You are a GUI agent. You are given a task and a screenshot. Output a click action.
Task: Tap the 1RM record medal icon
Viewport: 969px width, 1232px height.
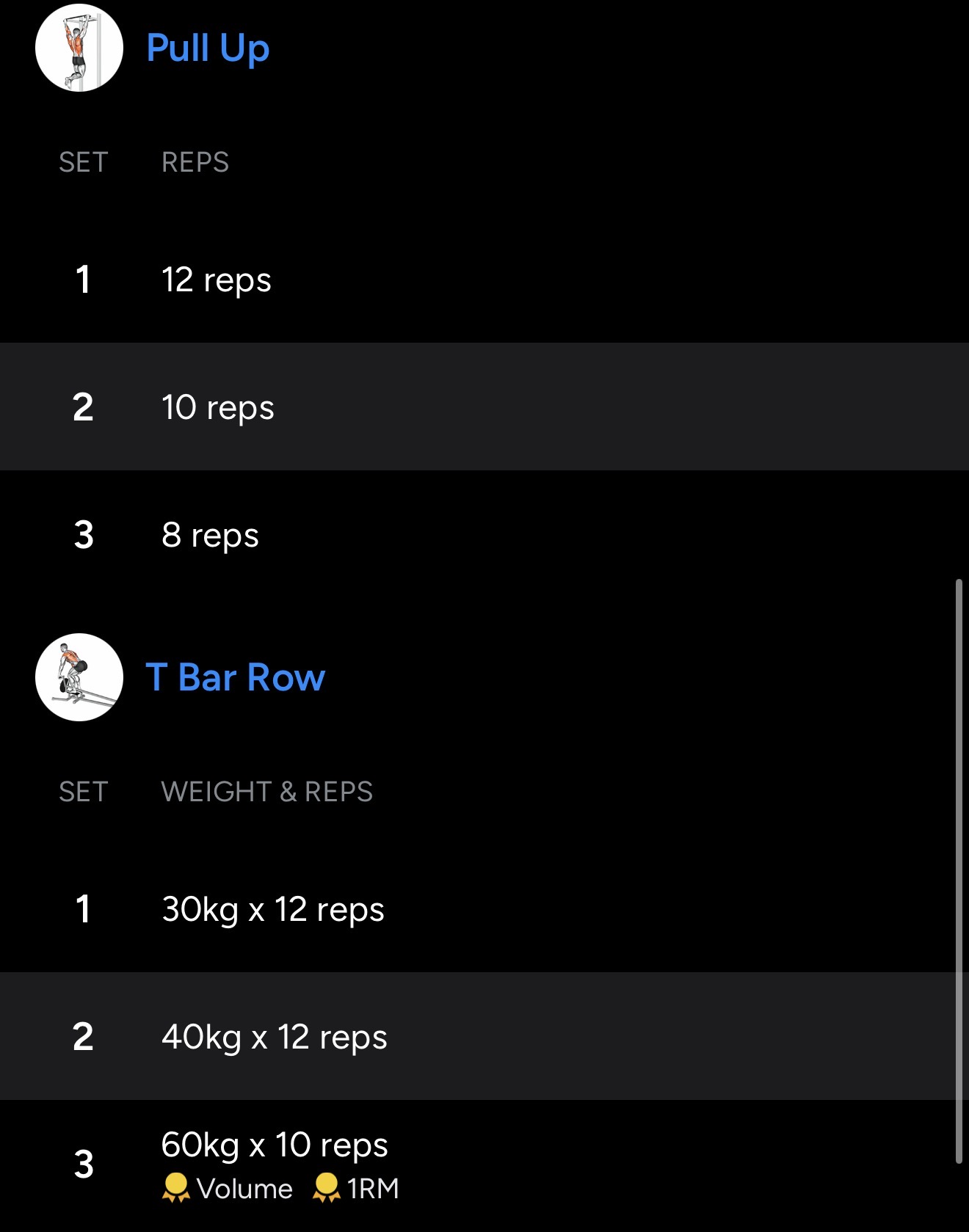(x=326, y=1188)
